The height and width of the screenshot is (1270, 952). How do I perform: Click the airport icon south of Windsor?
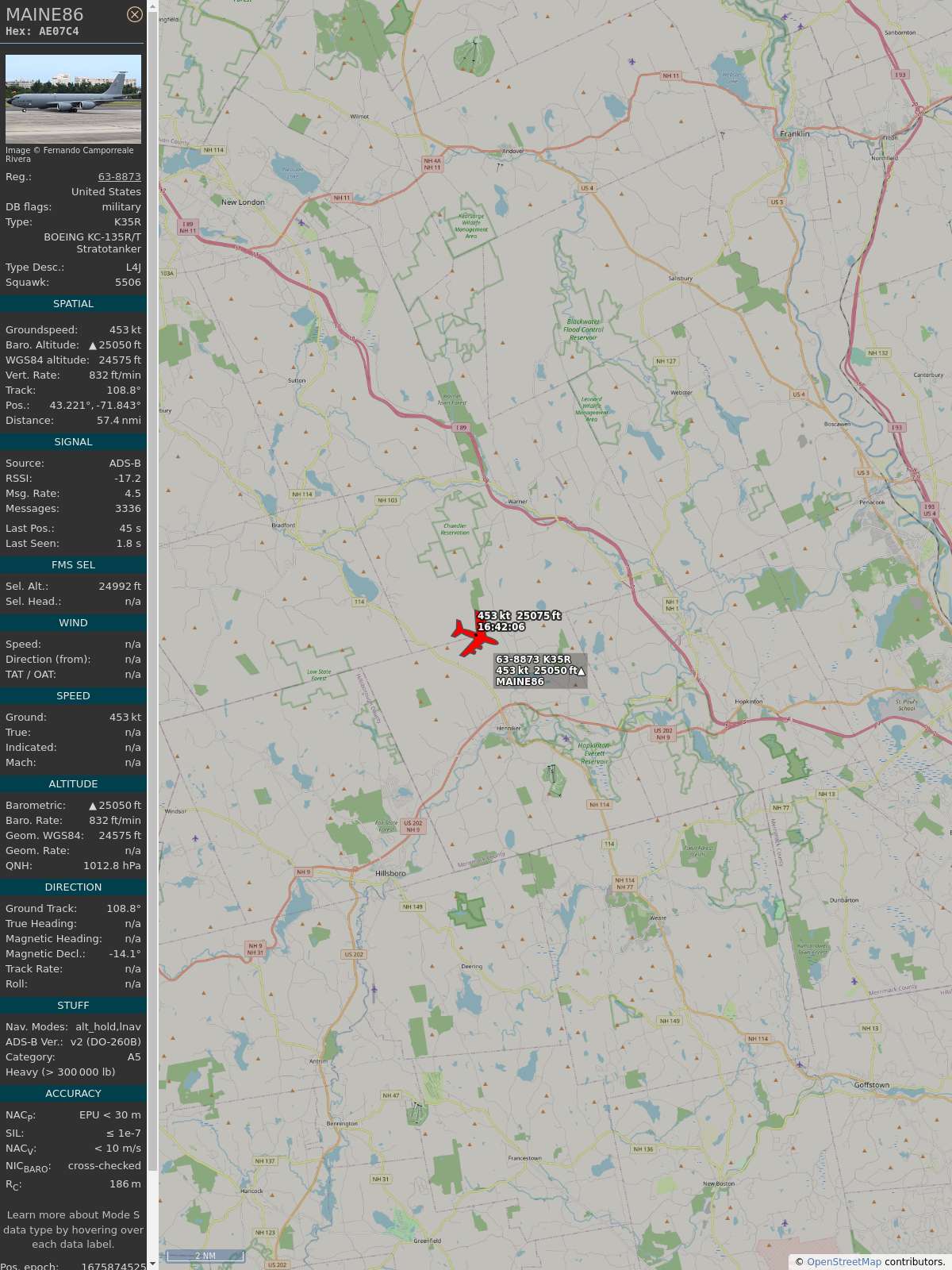tap(195, 838)
